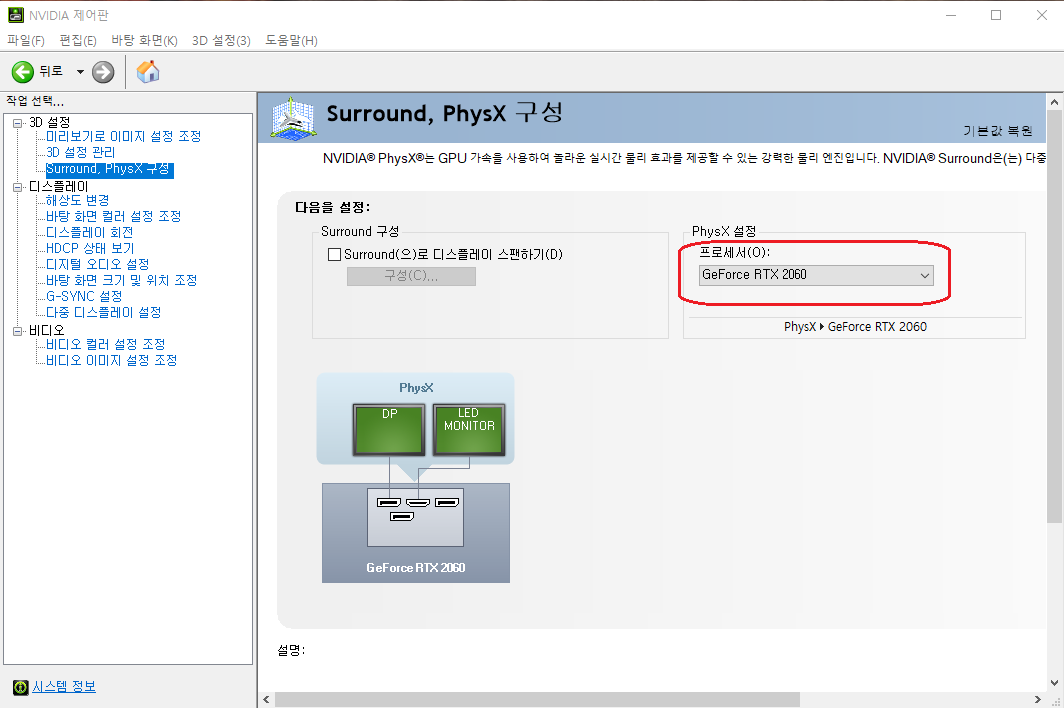Go to the Home page icon

coord(148,71)
